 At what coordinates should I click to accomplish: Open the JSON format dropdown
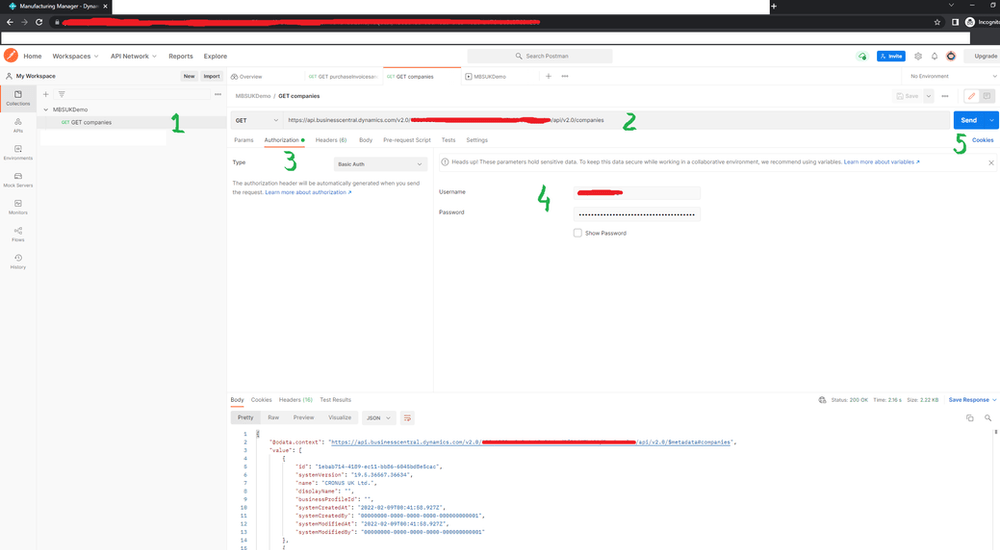pos(379,418)
